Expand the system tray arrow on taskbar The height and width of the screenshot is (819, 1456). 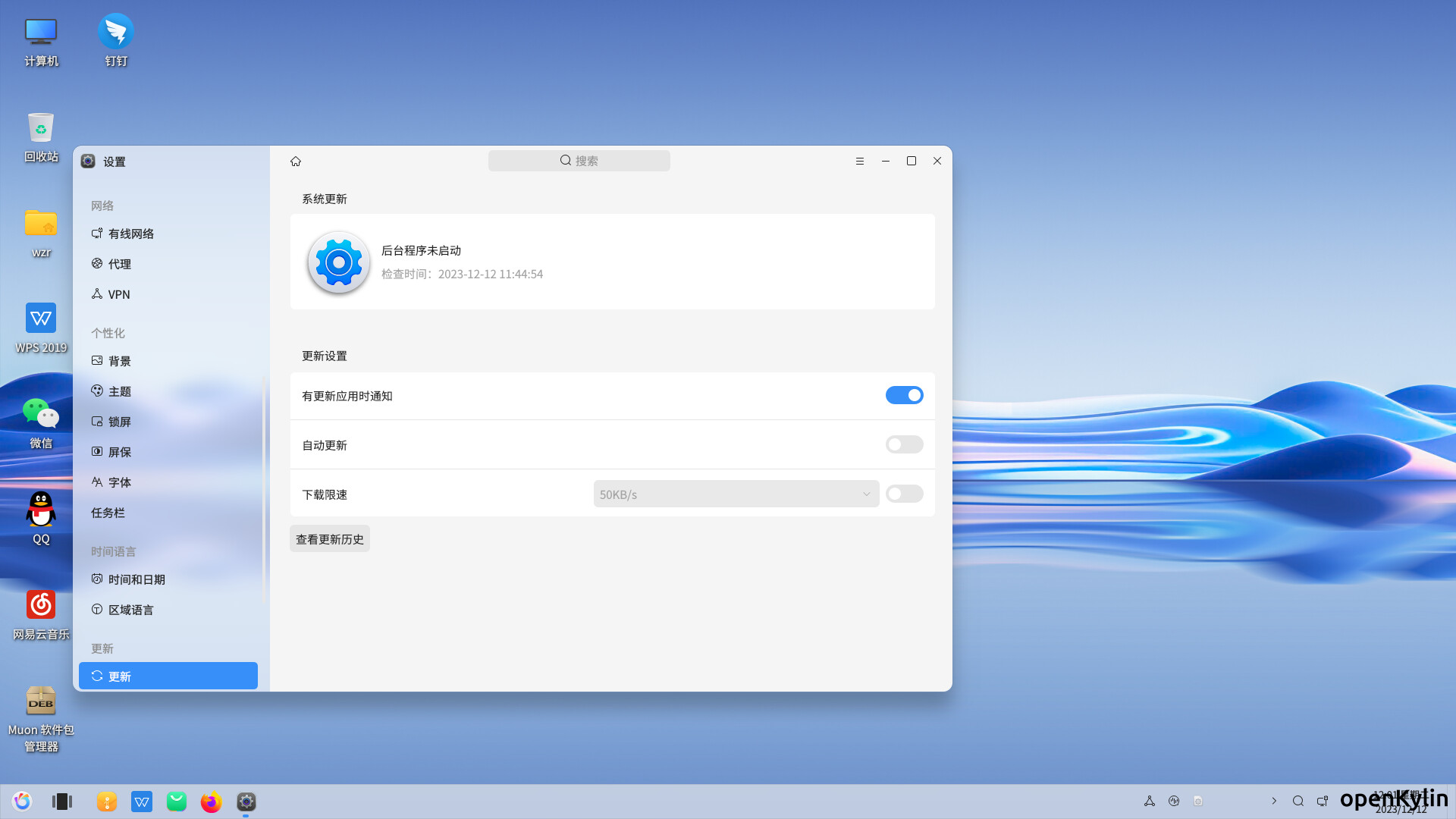pyautogui.click(x=1274, y=802)
